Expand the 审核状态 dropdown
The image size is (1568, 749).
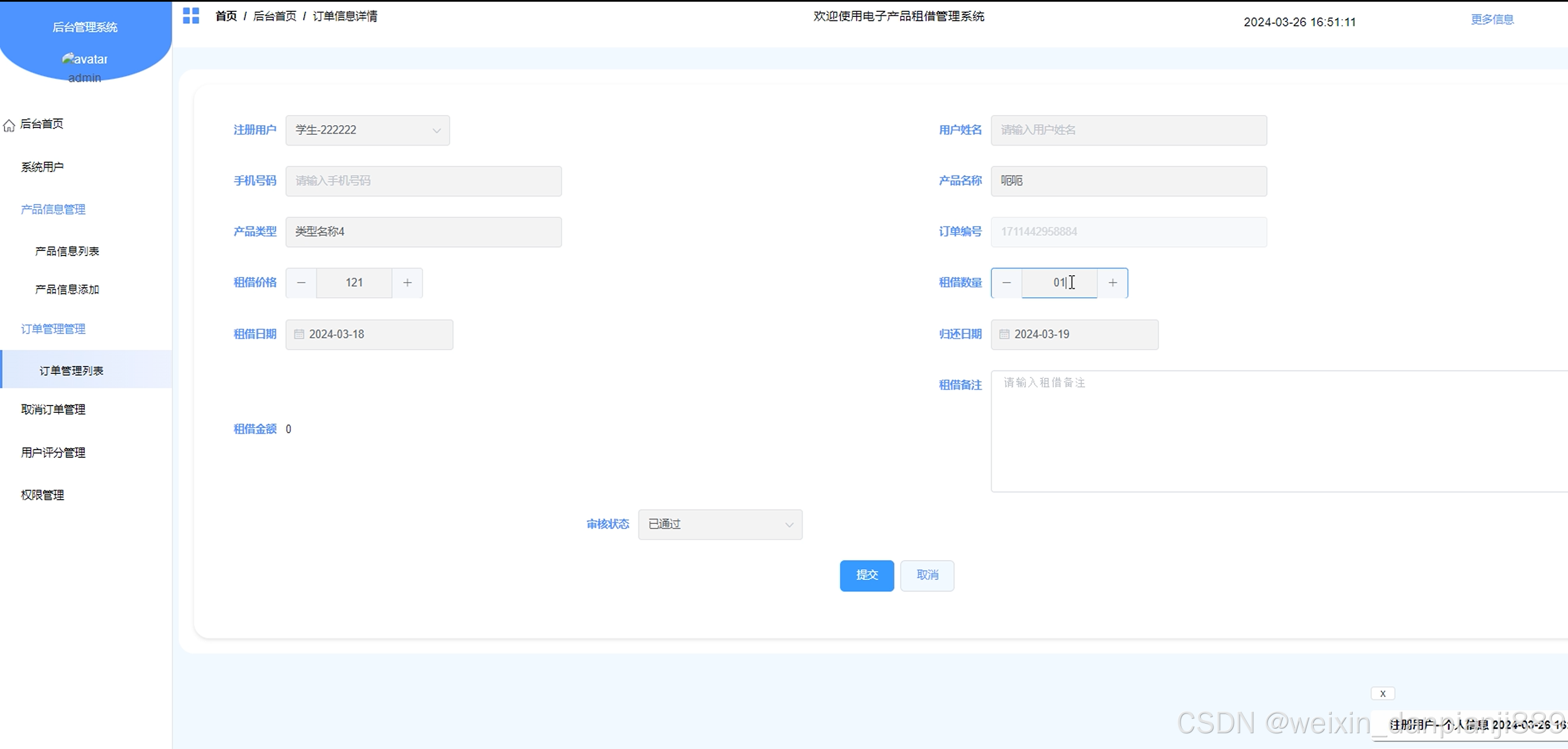(x=720, y=525)
